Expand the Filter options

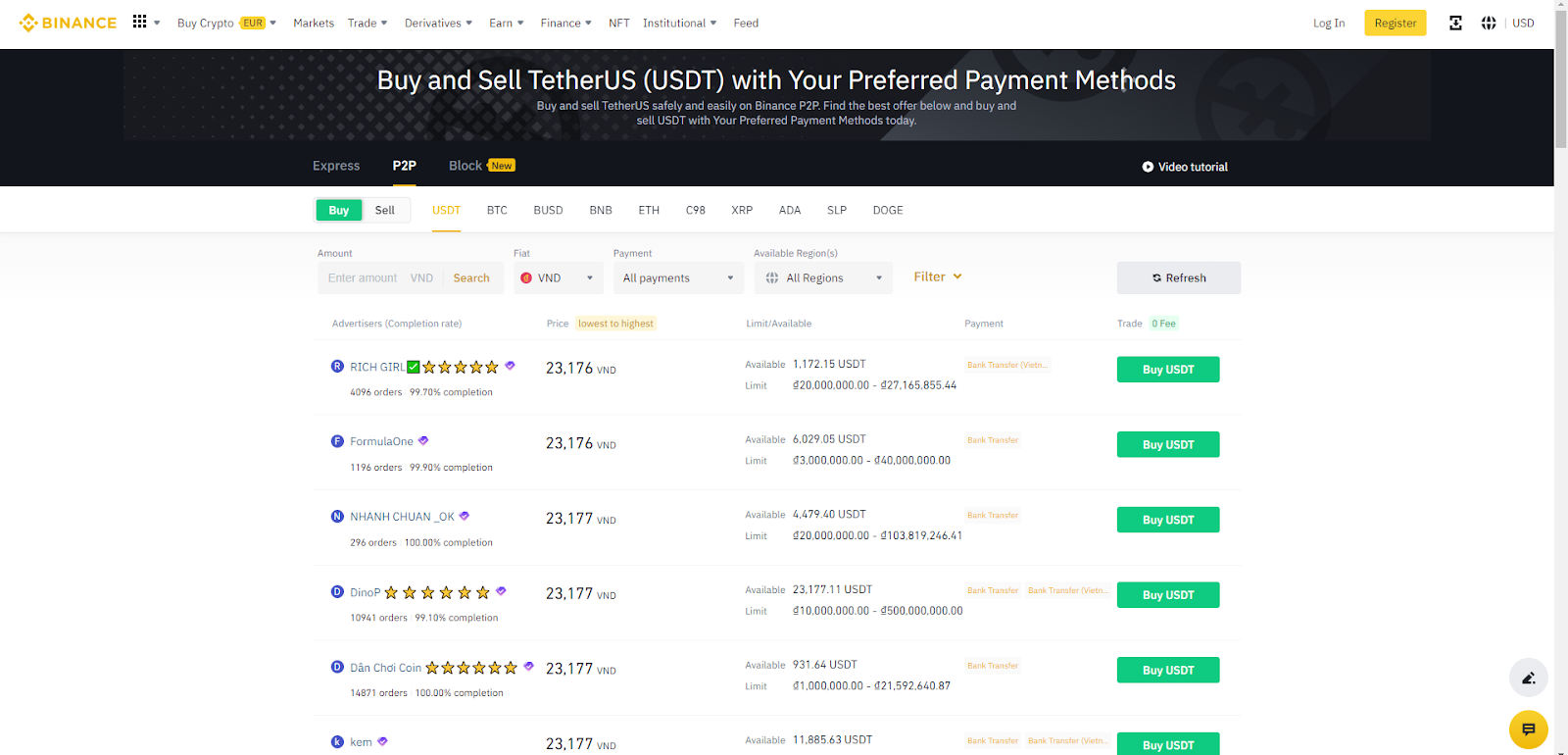coord(938,277)
